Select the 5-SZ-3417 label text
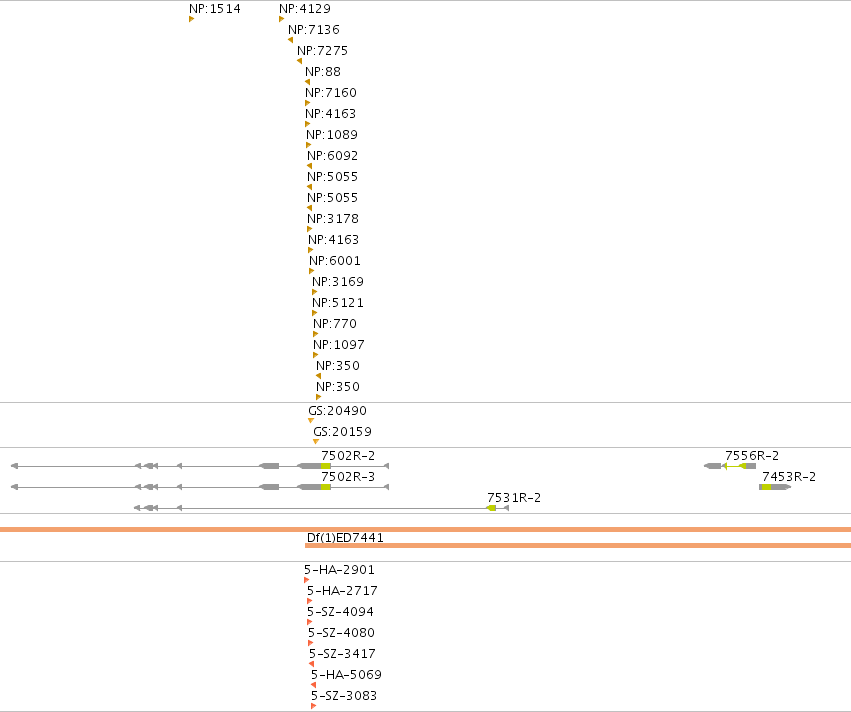The image size is (851, 712). pos(342,654)
